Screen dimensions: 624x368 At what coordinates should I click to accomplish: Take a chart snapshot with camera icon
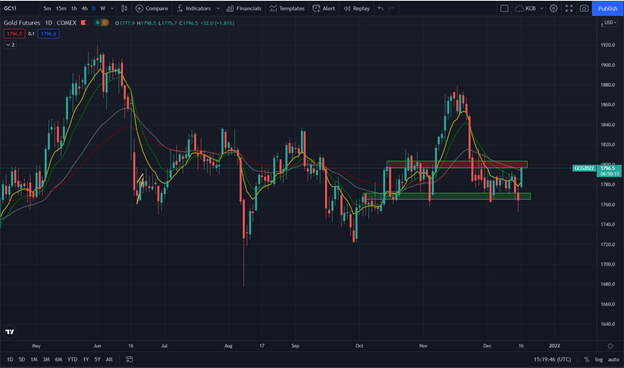(584, 8)
